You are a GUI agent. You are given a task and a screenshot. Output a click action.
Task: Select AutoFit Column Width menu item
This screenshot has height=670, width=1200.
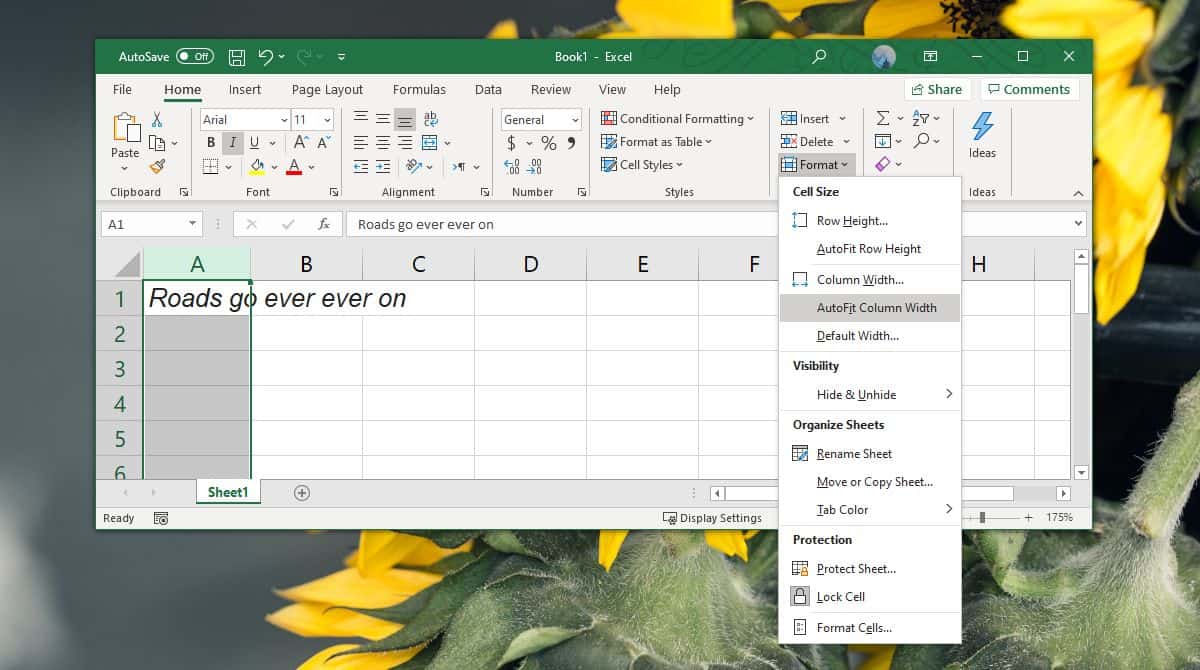[x=876, y=308]
